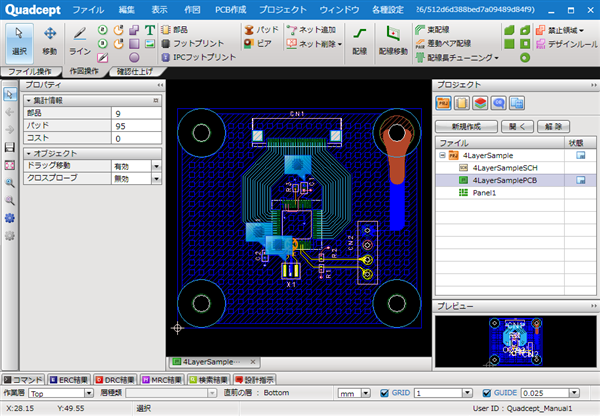Select the pink freehand pen icon
600x416 pixels.
tap(103, 57)
